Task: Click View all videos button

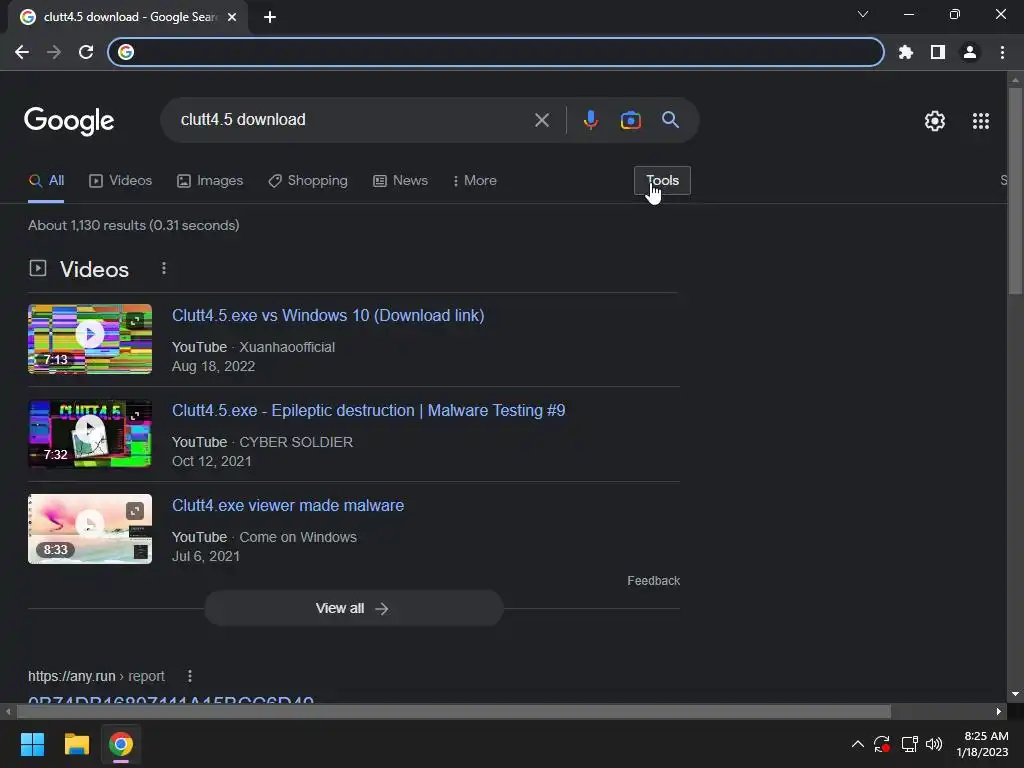Action: tap(353, 609)
